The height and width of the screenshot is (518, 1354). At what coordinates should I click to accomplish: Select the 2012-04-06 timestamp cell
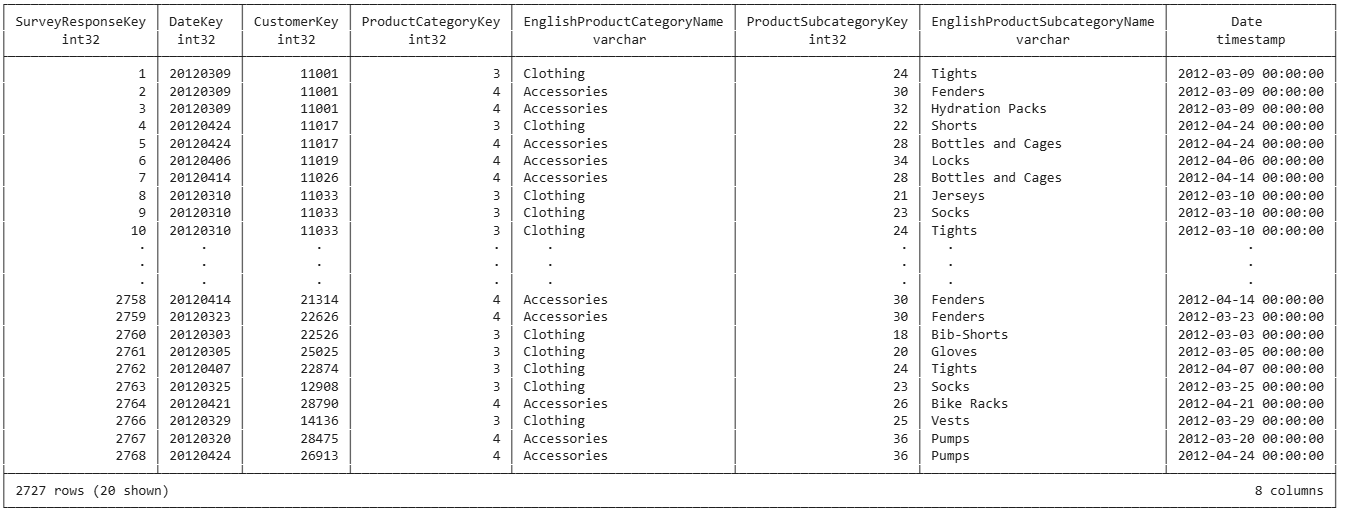pos(1251,161)
